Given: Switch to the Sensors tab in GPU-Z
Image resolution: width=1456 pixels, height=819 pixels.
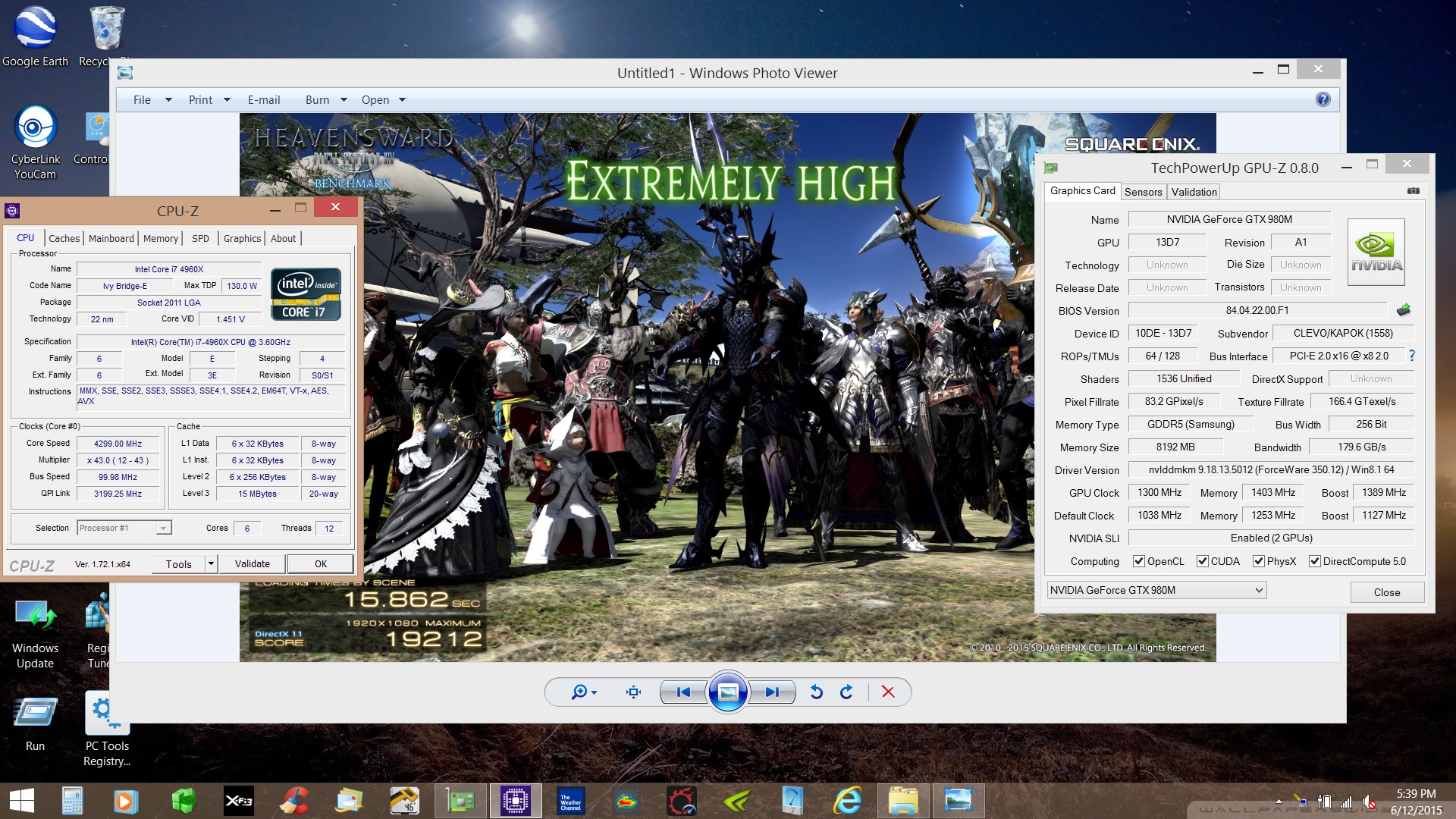Looking at the screenshot, I should click(1143, 192).
